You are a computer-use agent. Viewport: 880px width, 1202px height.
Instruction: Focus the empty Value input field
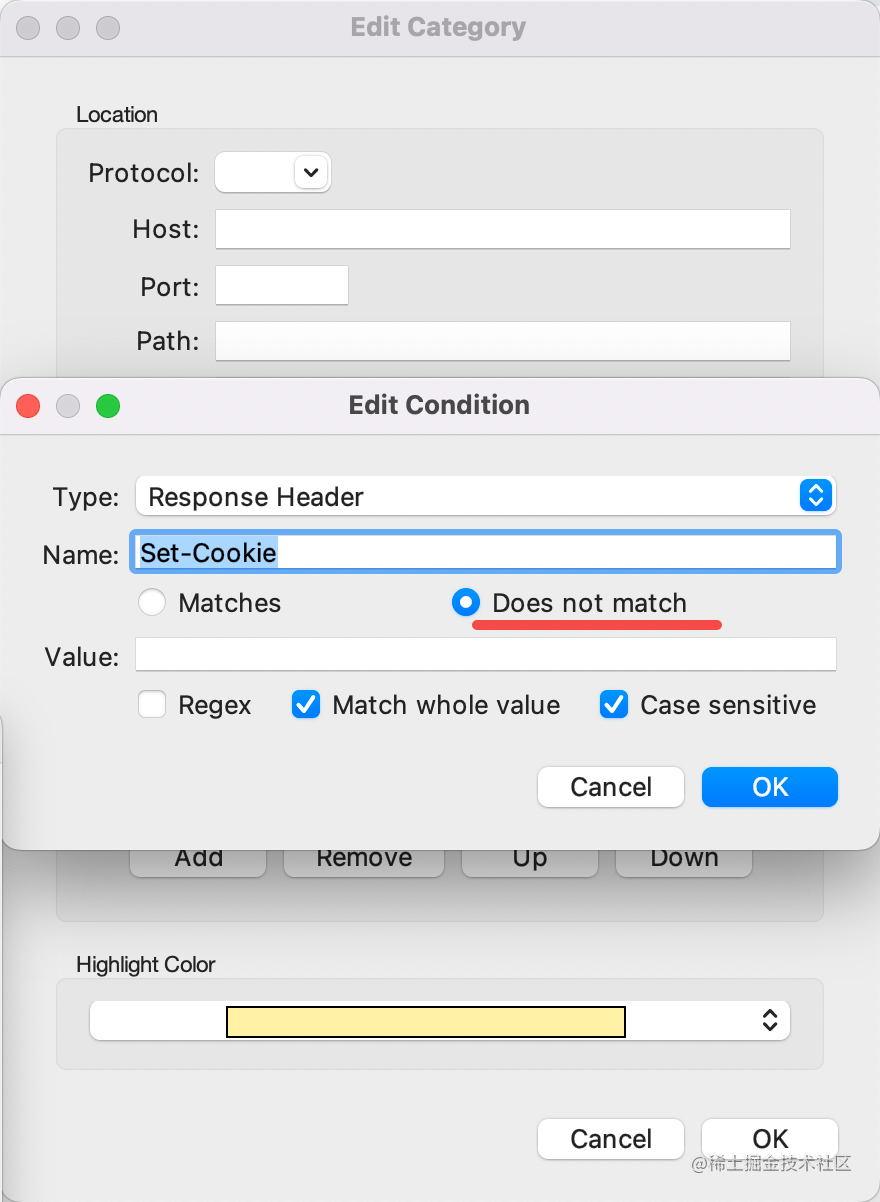coord(486,655)
